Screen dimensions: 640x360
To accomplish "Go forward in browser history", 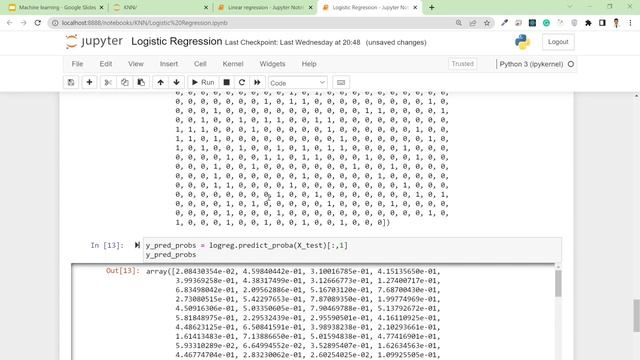I will (23, 23).
